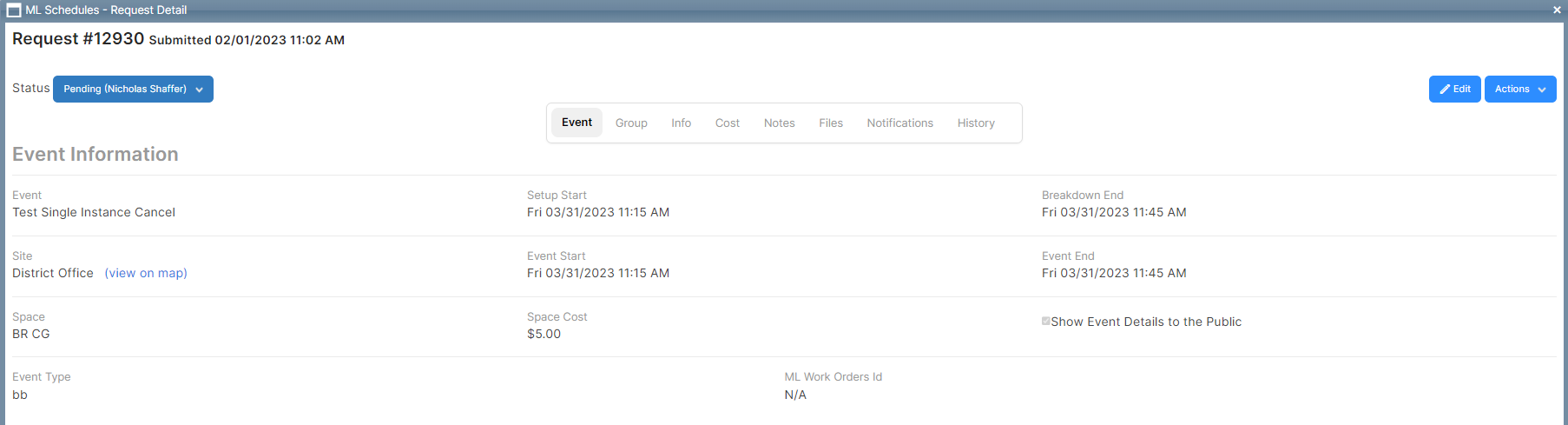This screenshot has width=1568, height=425.
Task: Follow the (view on map) link
Action: point(146,273)
